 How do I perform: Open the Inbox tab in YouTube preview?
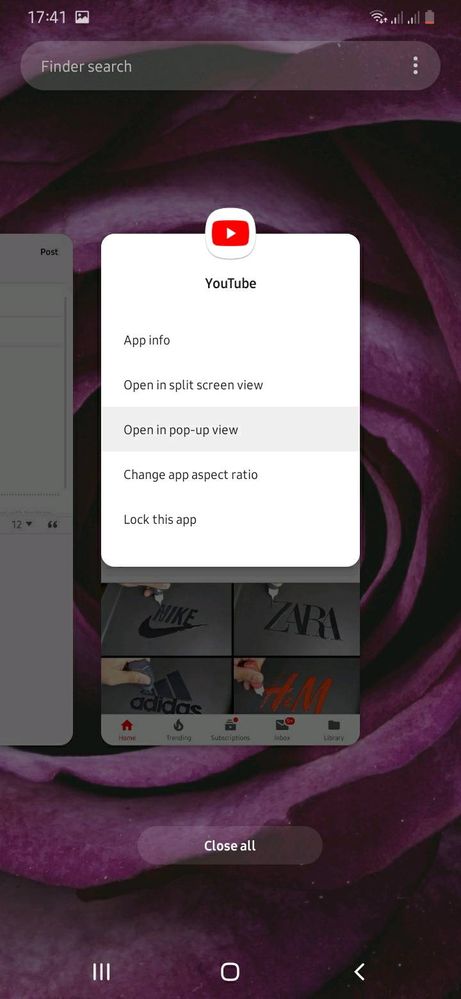click(282, 730)
